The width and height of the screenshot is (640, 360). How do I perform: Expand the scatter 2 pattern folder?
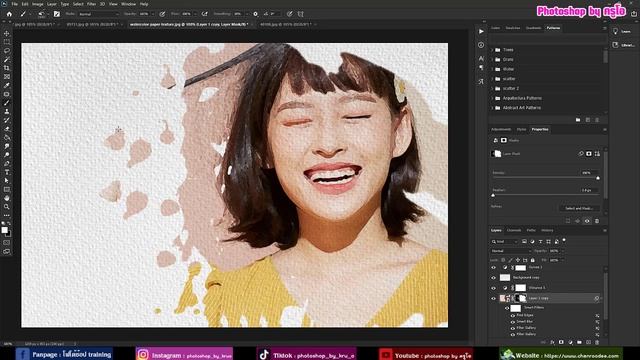(493, 89)
